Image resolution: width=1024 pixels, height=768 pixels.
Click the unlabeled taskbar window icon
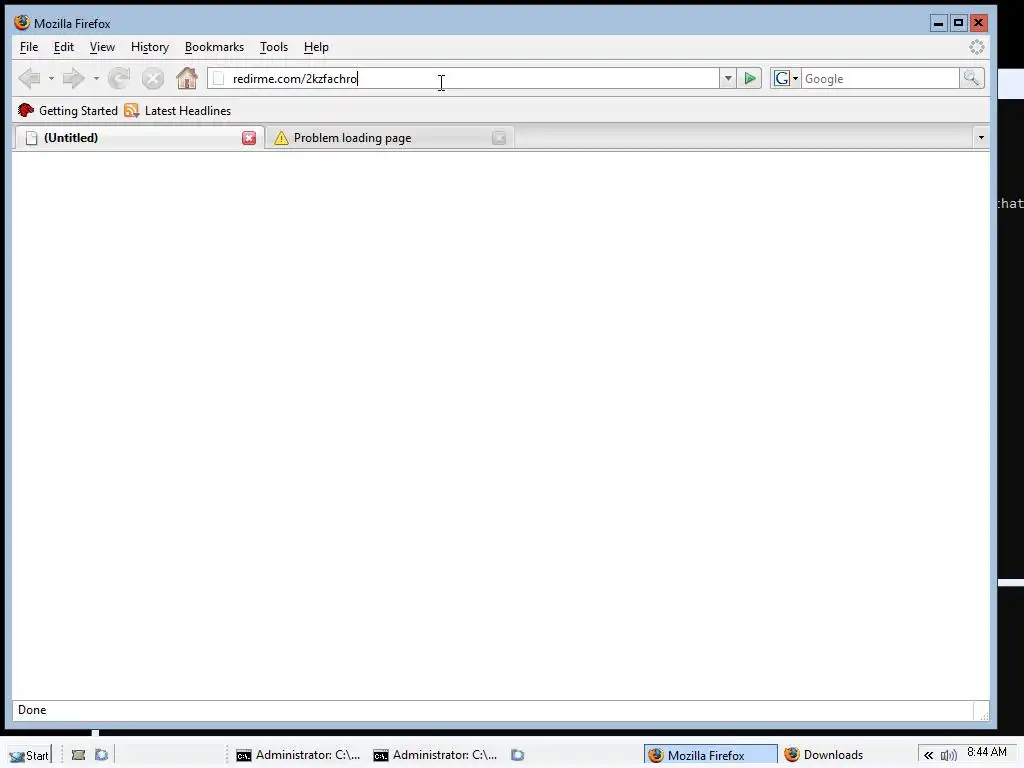[x=517, y=755]
